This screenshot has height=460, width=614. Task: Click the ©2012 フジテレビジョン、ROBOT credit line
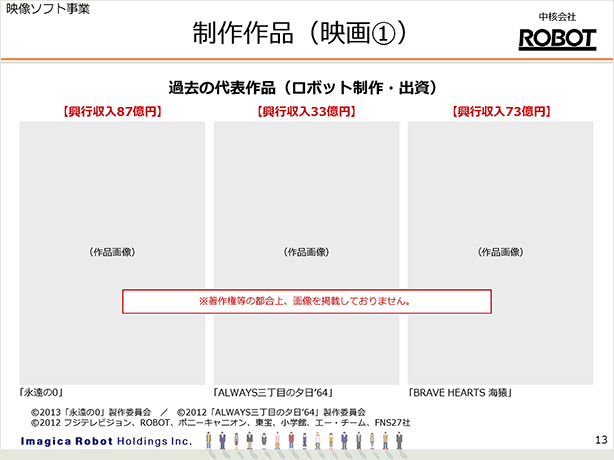click(x=220, y=423)
